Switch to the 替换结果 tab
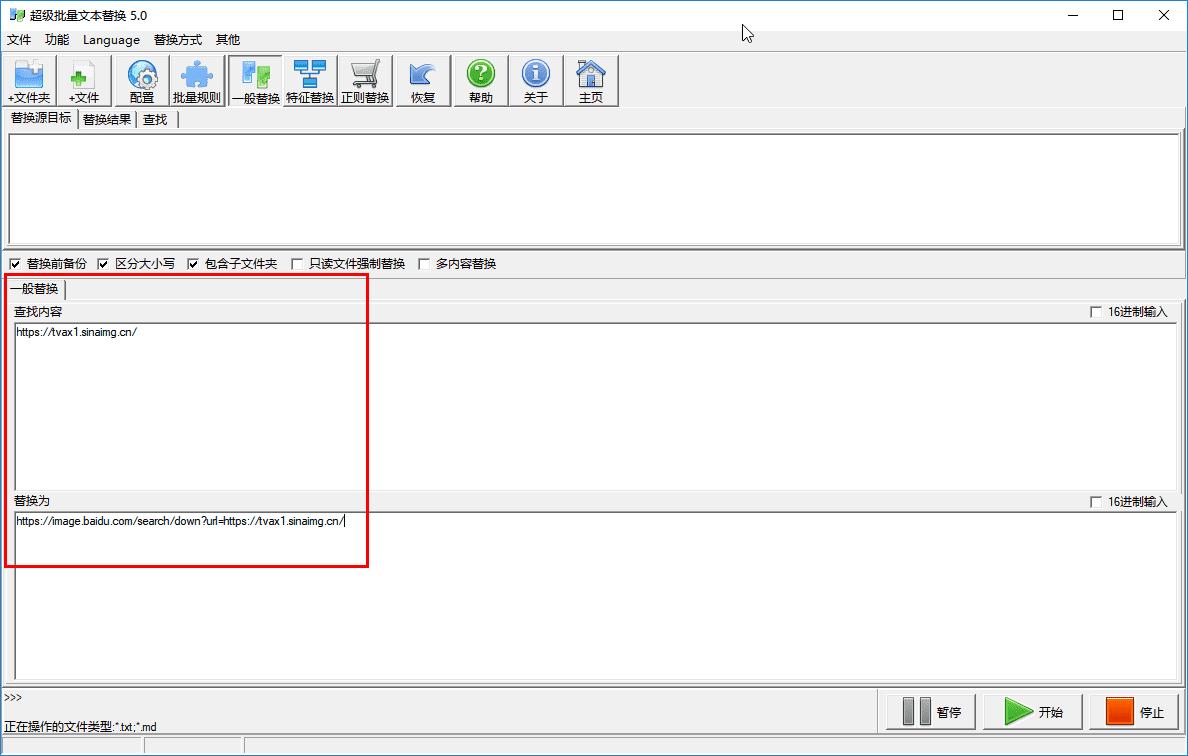This screenshot has width=1188, height=756. tap(107, 120)
